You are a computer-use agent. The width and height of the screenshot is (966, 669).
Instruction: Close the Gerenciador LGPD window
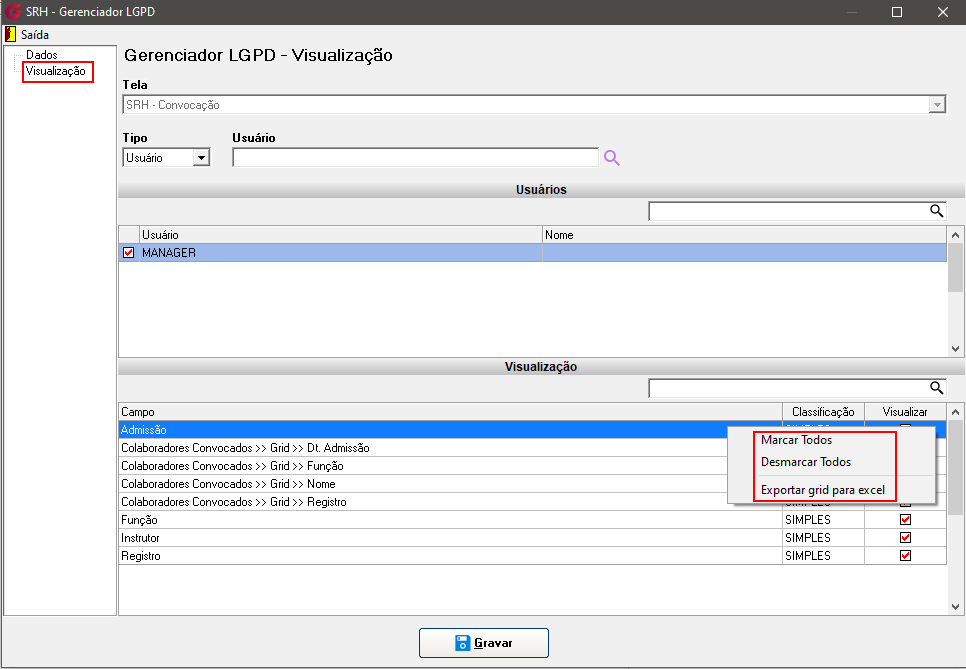point(943,12)
